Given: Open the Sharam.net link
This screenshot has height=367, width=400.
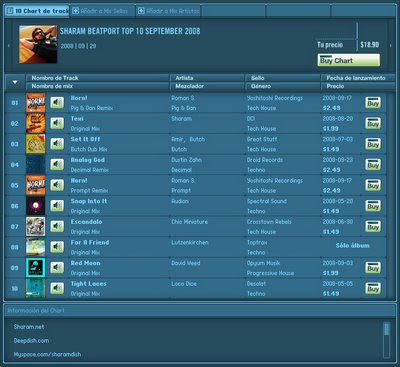Looking at the screenshot, I should point(29,327).
